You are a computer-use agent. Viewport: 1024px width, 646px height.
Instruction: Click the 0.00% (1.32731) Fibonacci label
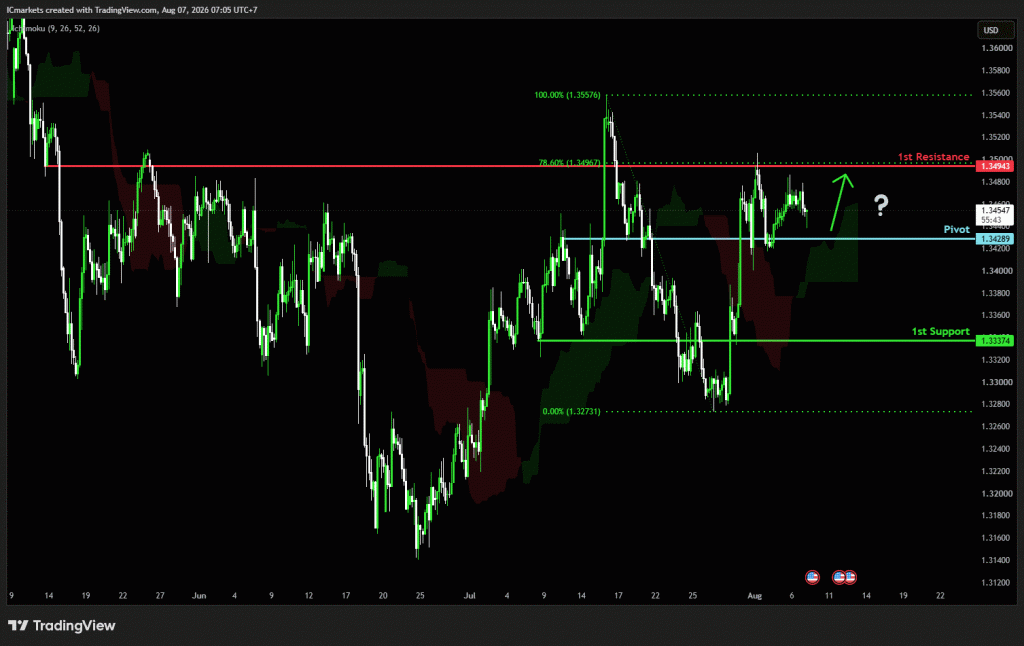571,412
